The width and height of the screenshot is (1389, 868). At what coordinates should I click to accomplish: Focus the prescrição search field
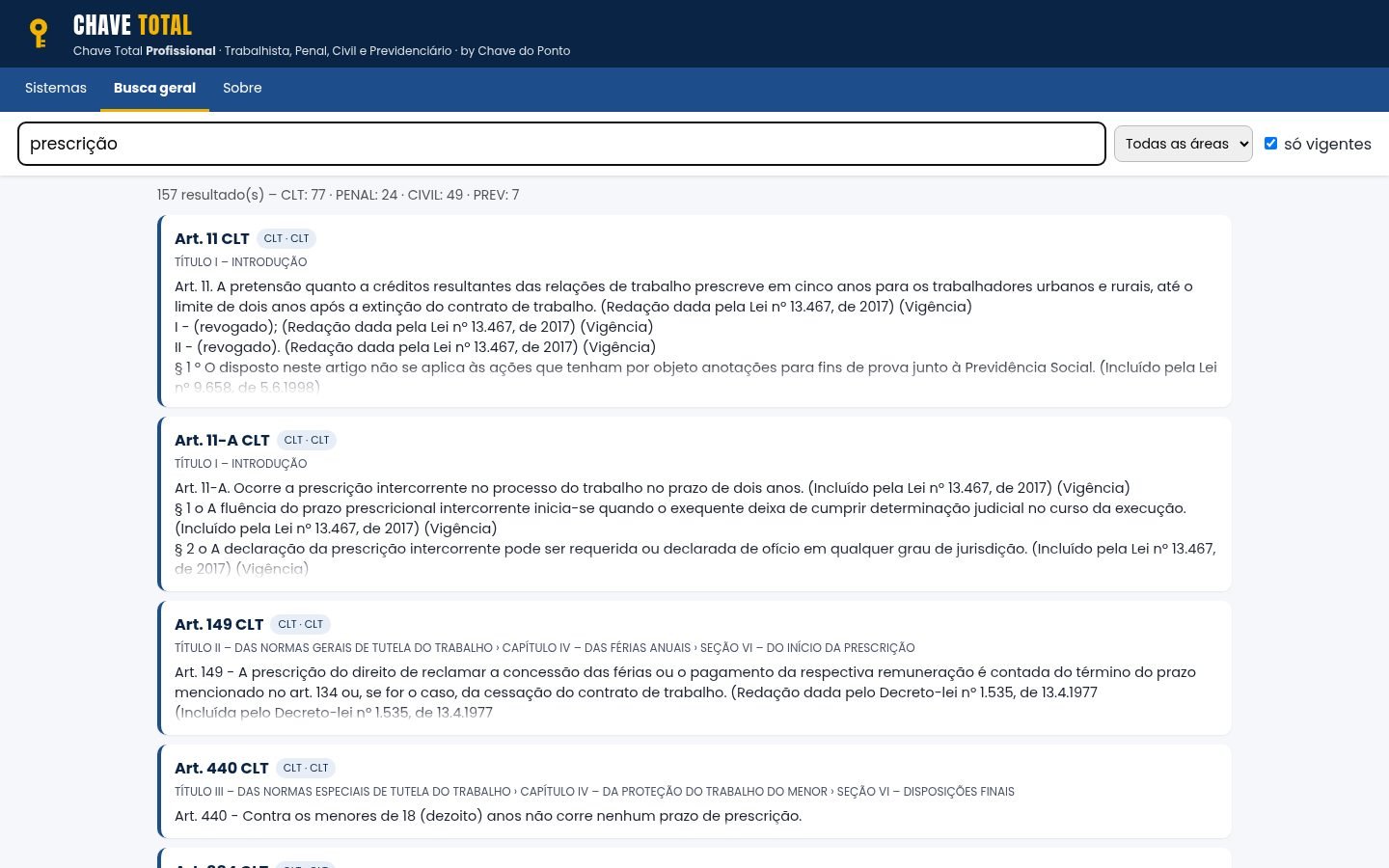tap(561, 144)
